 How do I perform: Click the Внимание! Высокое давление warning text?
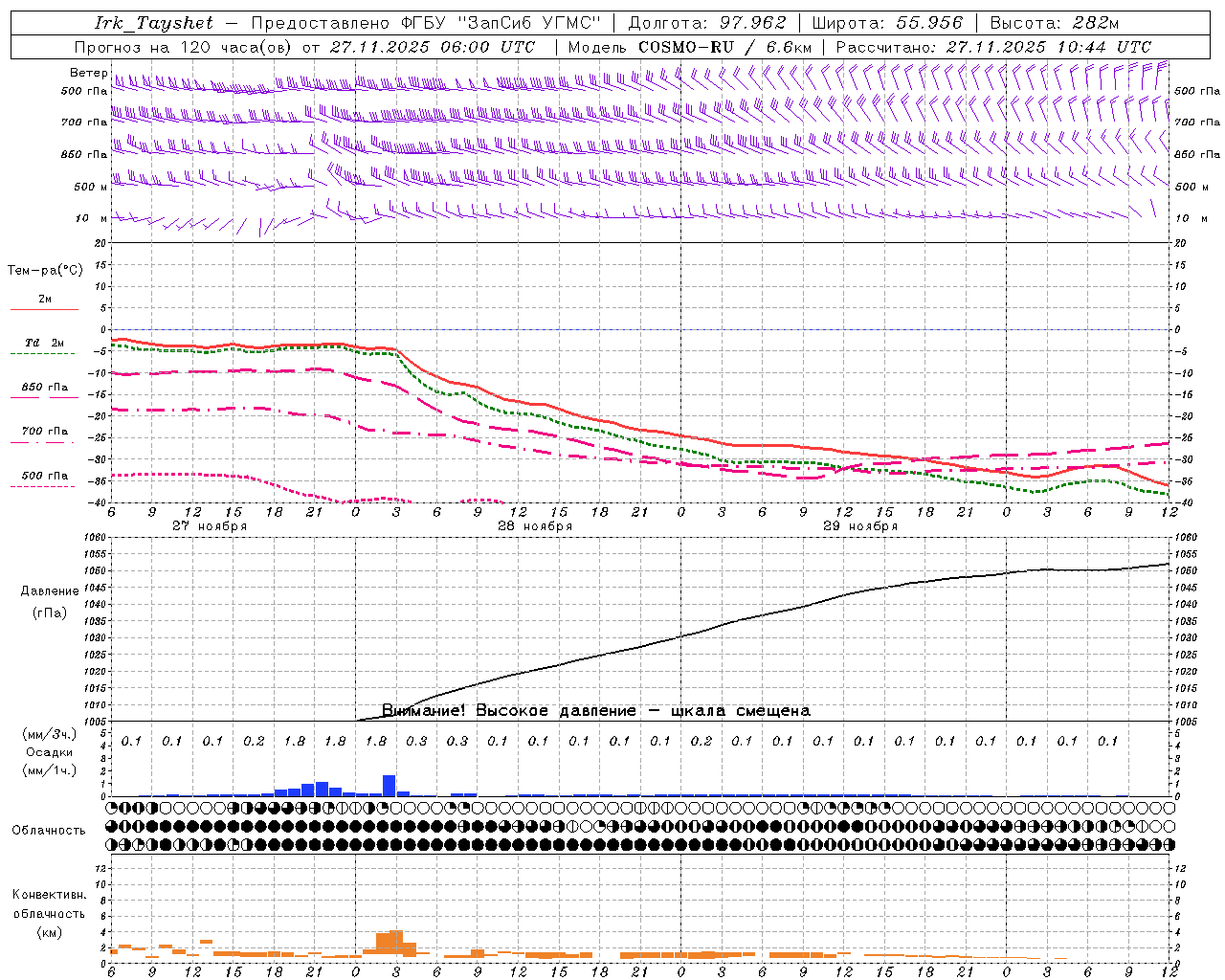[x=595, y=711]
